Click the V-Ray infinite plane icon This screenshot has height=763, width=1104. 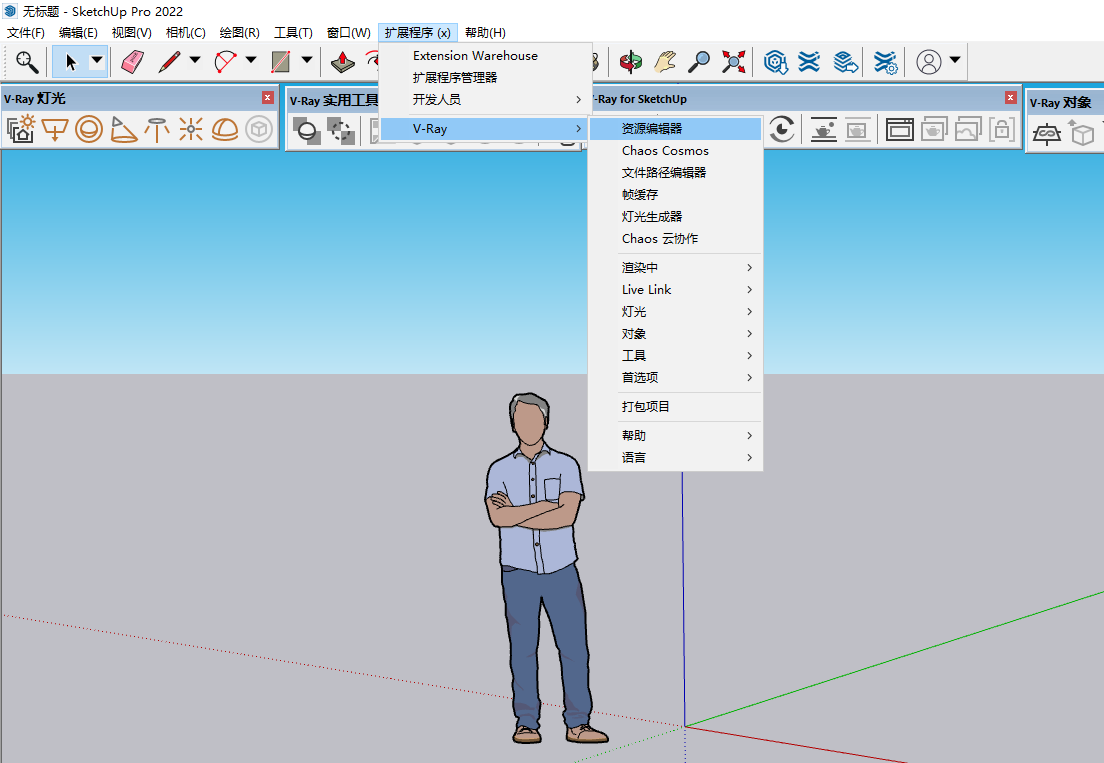point(1046,132)
